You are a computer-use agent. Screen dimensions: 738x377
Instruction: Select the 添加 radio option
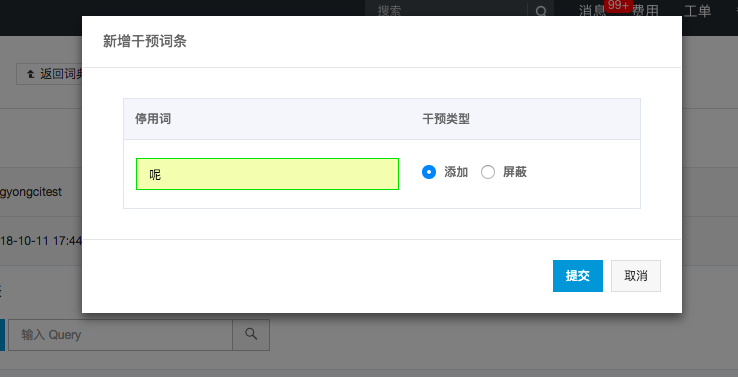(x=429, y=172)
